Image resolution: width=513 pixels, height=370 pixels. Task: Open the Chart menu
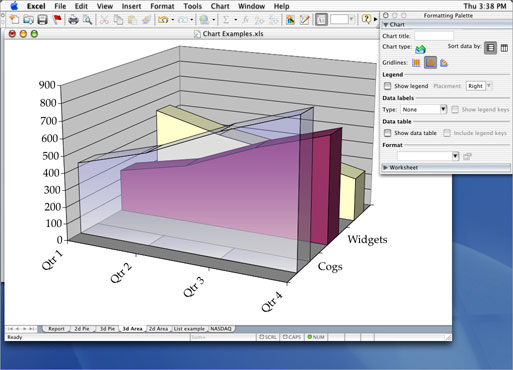[x=220, y=6]
